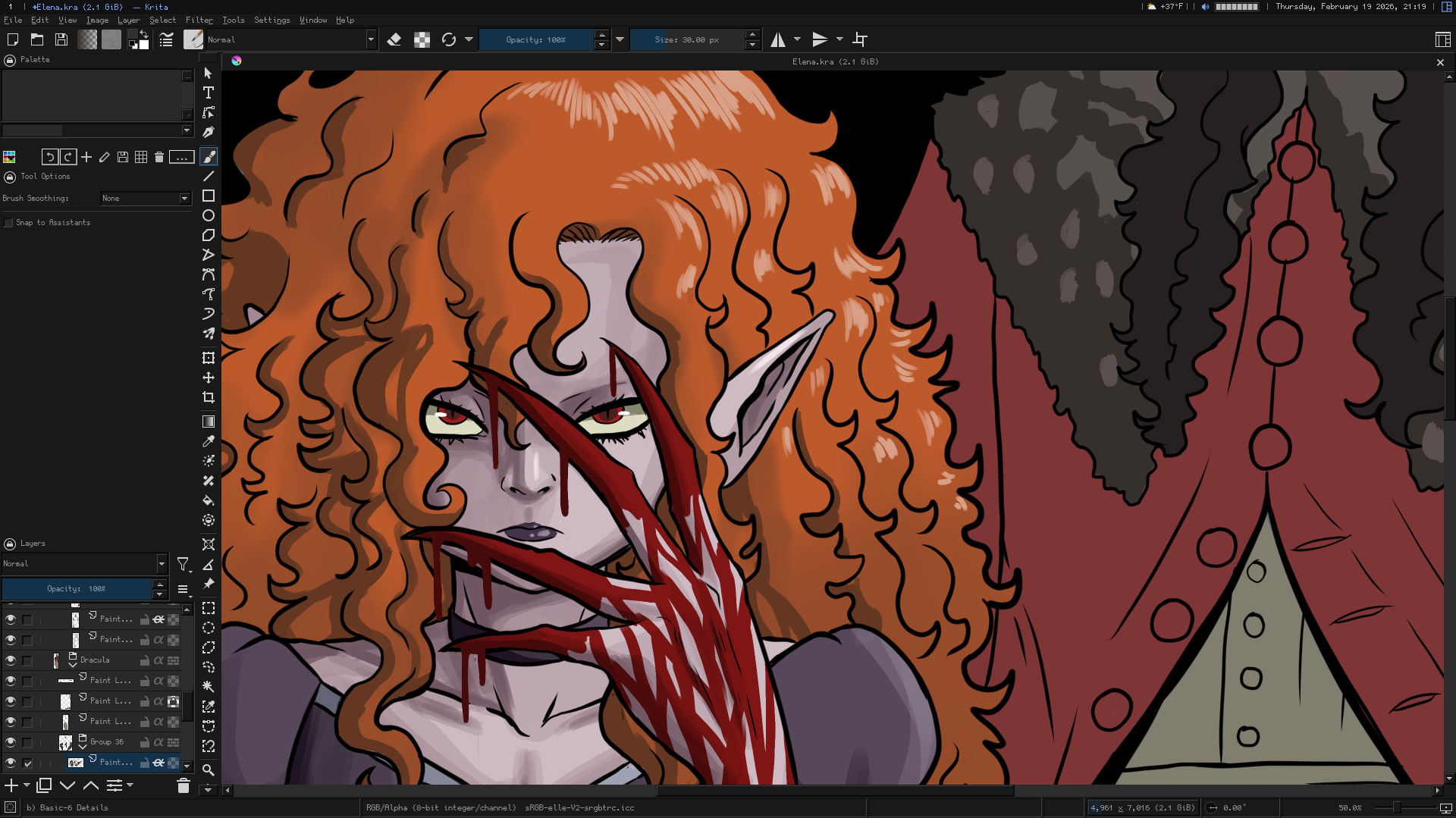Screen dimensions: 1456x818
Task: Enable Snap to Assistants checkbox
Action: 8,223
